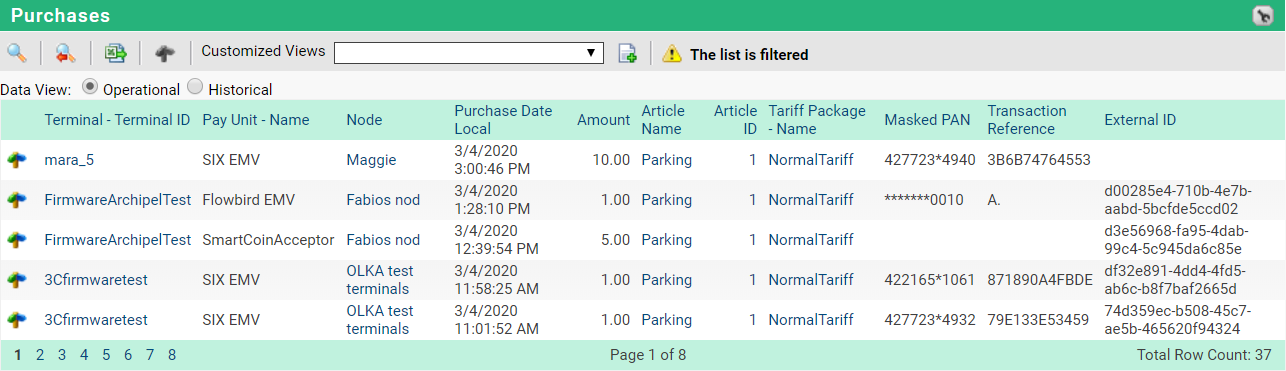Sort by External ID column header

[x=1140, y=120]
